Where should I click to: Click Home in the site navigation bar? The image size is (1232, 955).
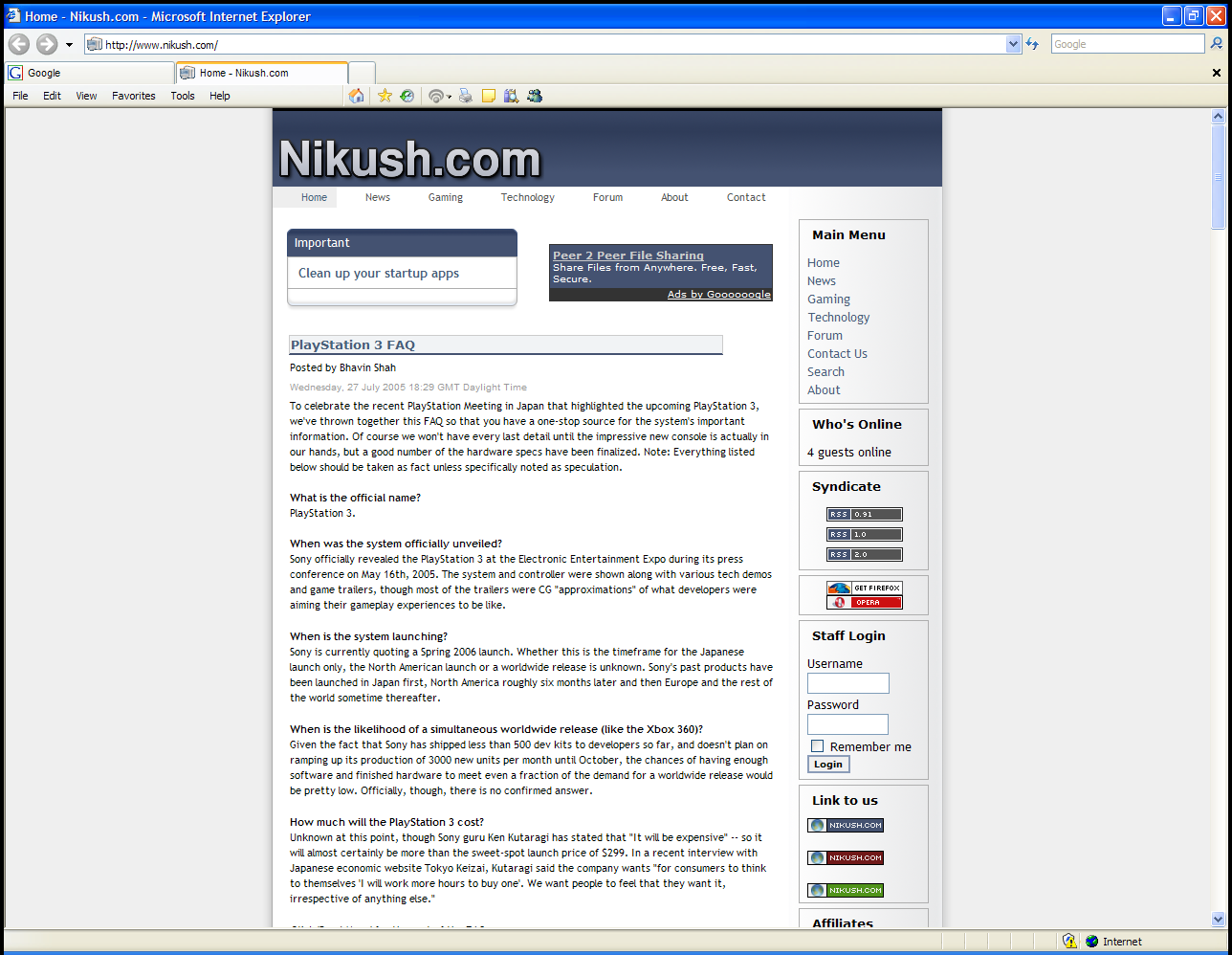pos(314,197)
